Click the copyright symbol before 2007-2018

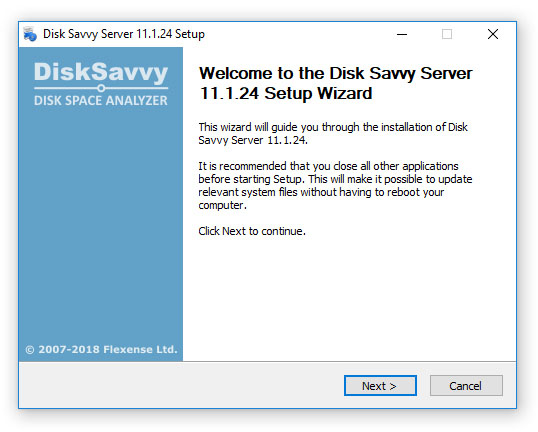tap(30, 350)
